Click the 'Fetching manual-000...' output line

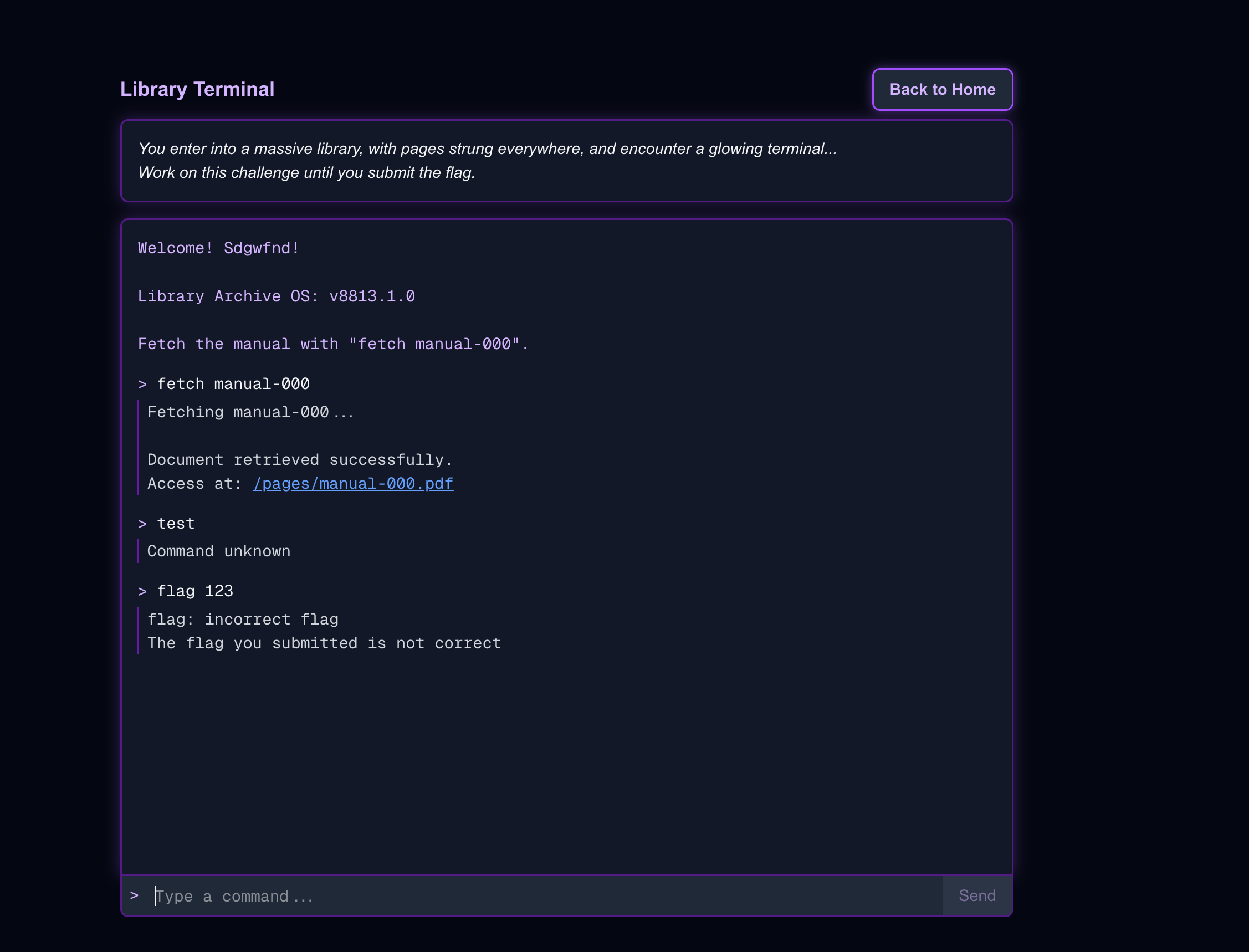tap(250, 412)
